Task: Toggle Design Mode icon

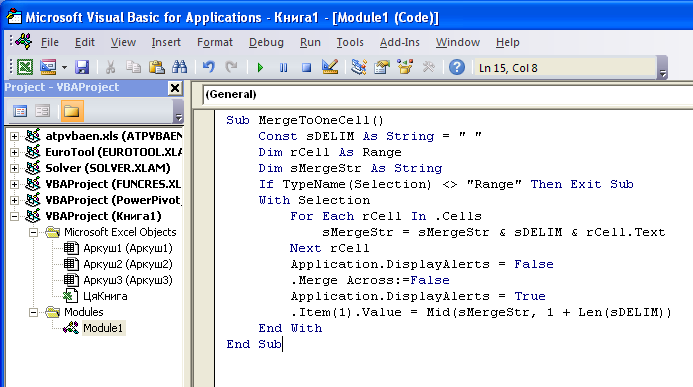Action: pos(330,67)
